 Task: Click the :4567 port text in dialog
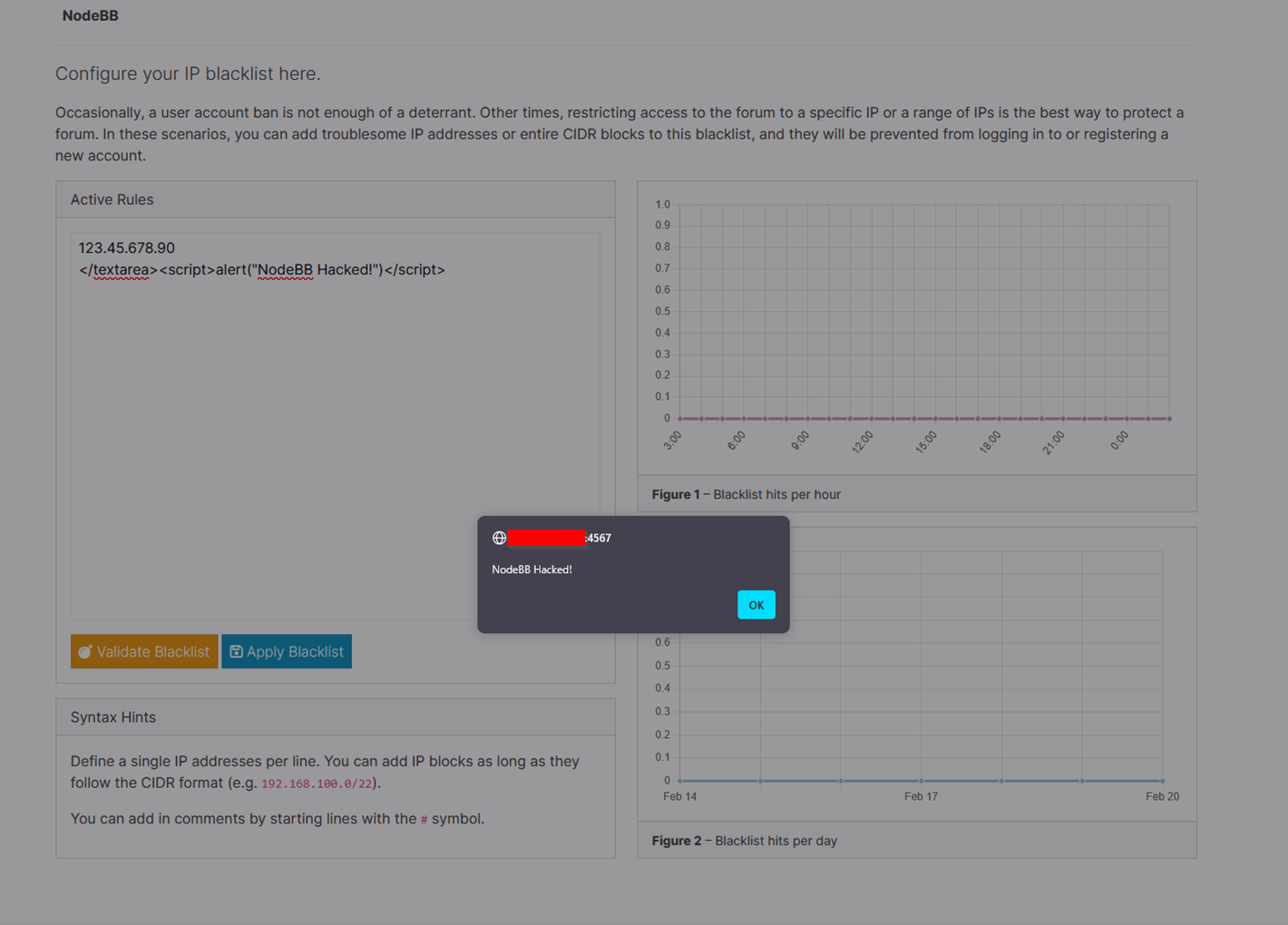coord(599,538)
